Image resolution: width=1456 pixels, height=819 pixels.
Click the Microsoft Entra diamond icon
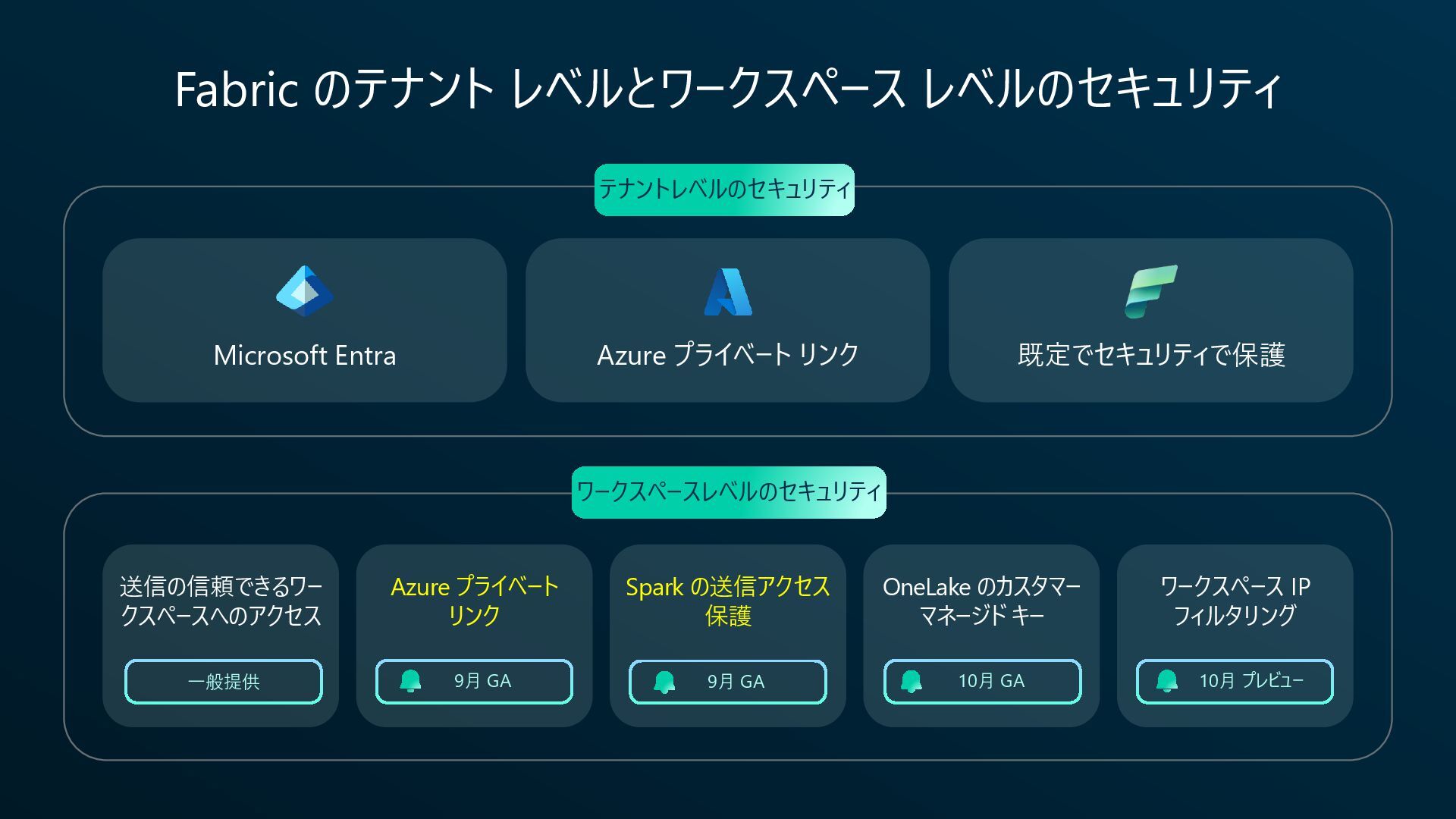click(x=304, y=291)
